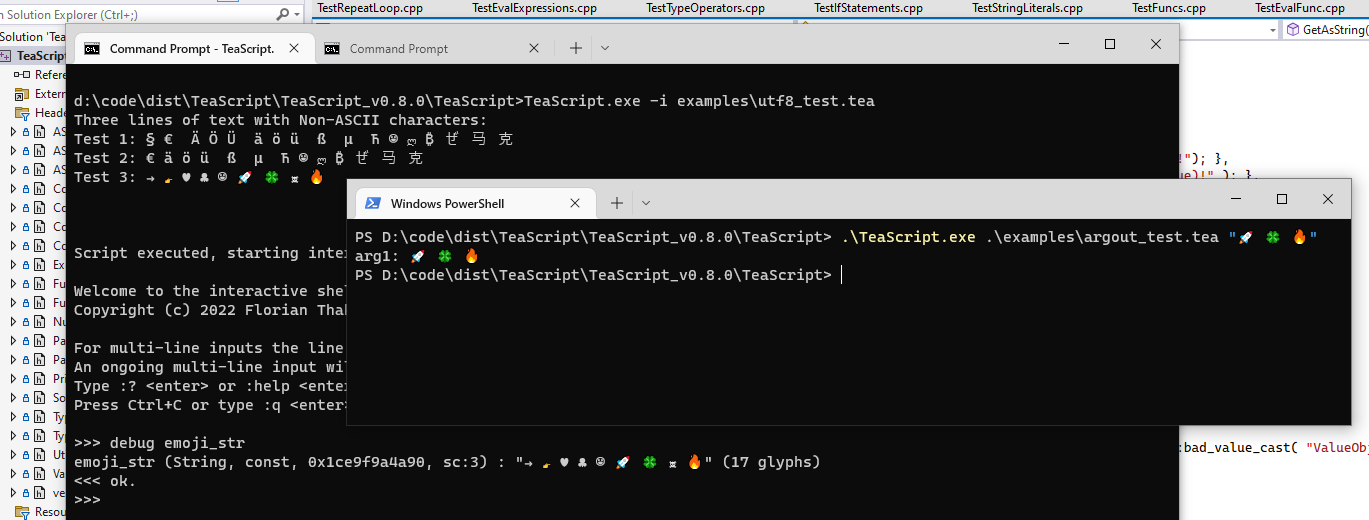Screen dimensions: 1369x520
Task: Select the Windows PowerShell tab
Action: pos(474,203)
